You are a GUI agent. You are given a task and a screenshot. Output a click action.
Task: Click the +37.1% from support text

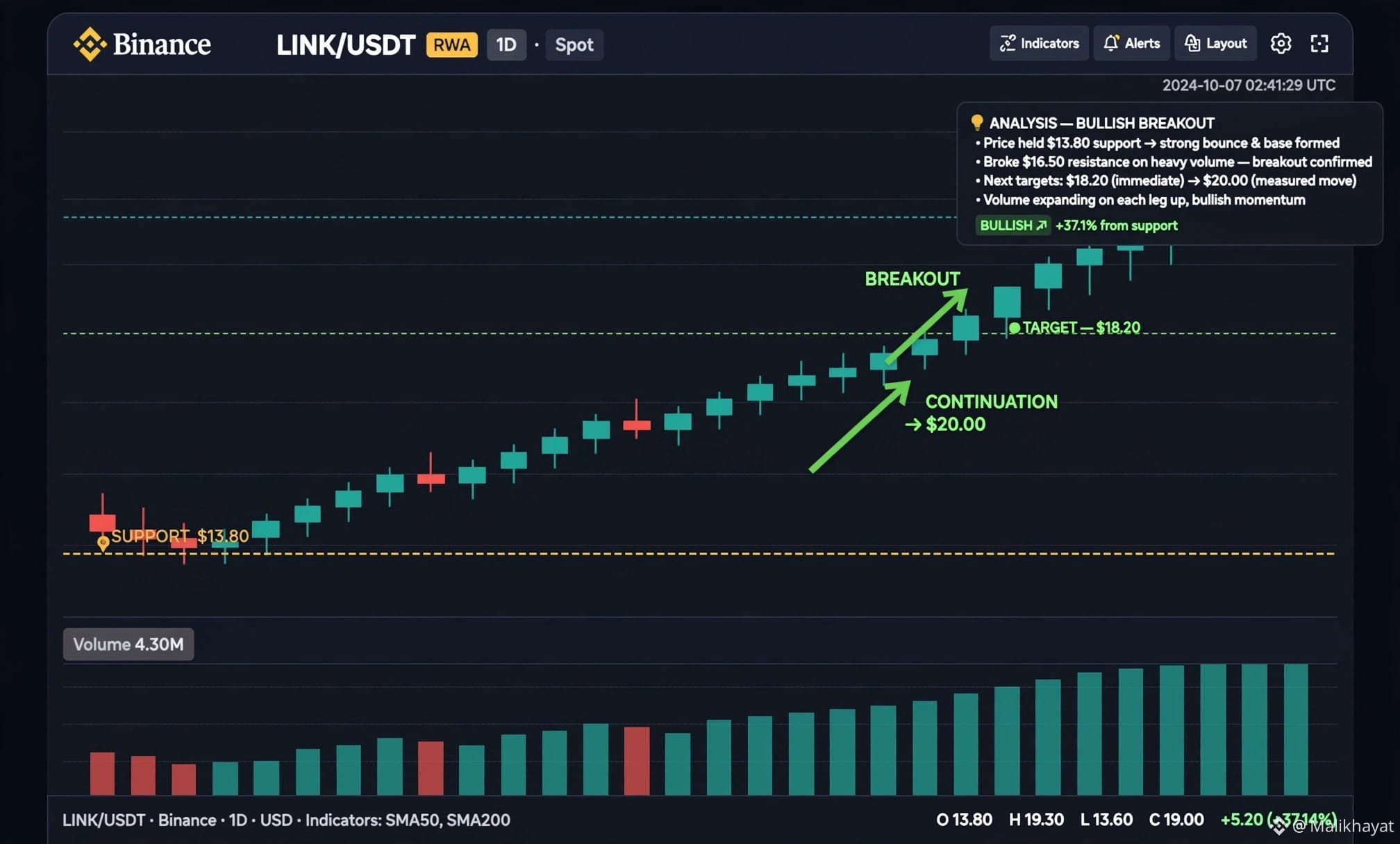pyautogui.click(x=1117, y=226)
